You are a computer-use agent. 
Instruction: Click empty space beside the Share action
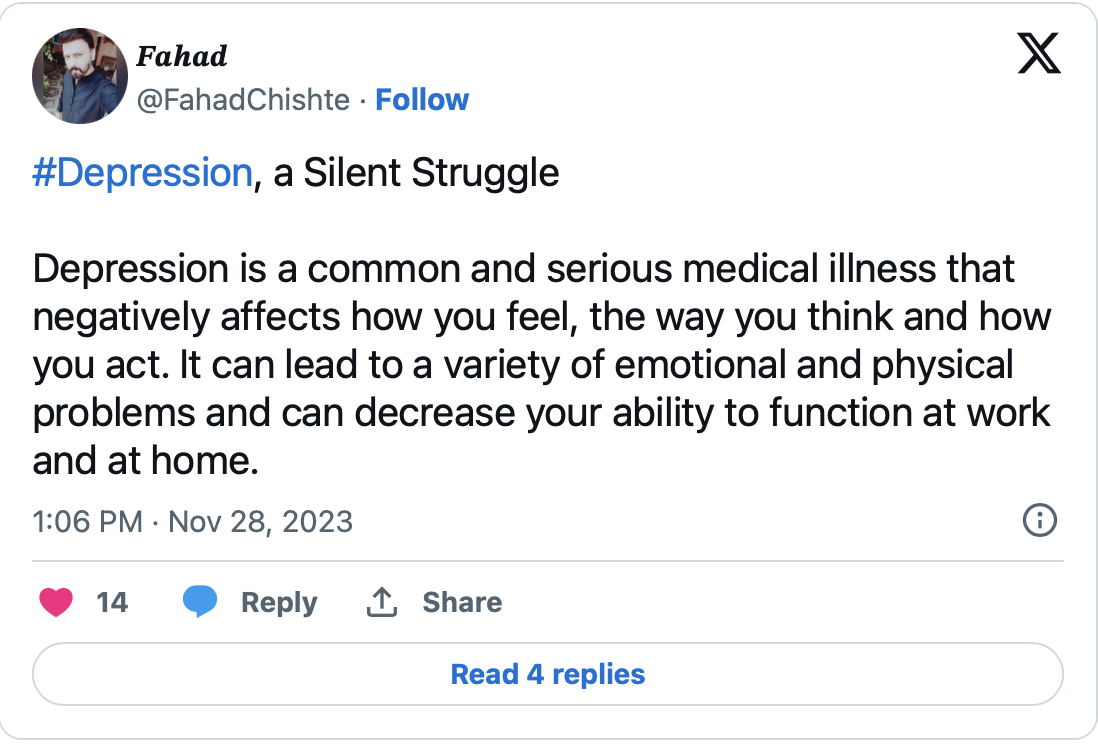click(x=770, y=602)
